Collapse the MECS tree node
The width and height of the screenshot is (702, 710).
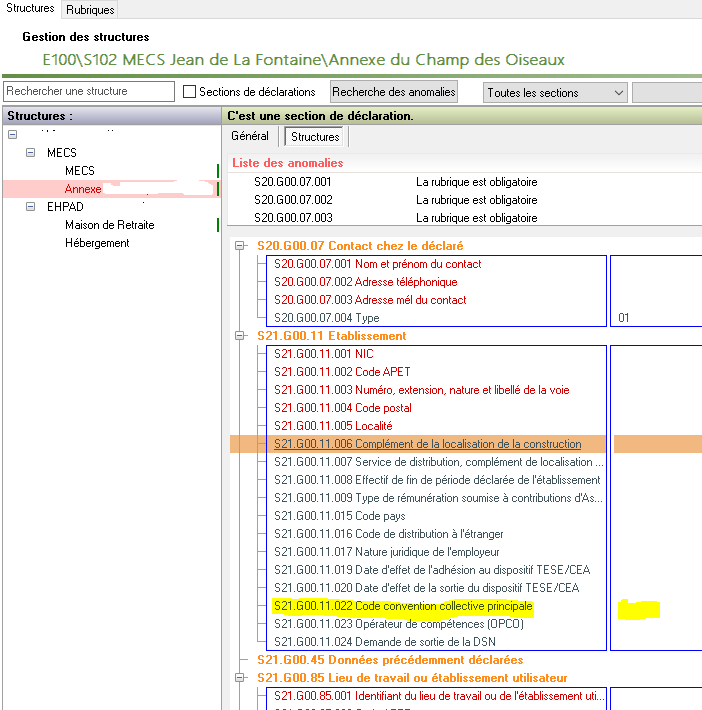pyautogui.click(x=30, y=153)
